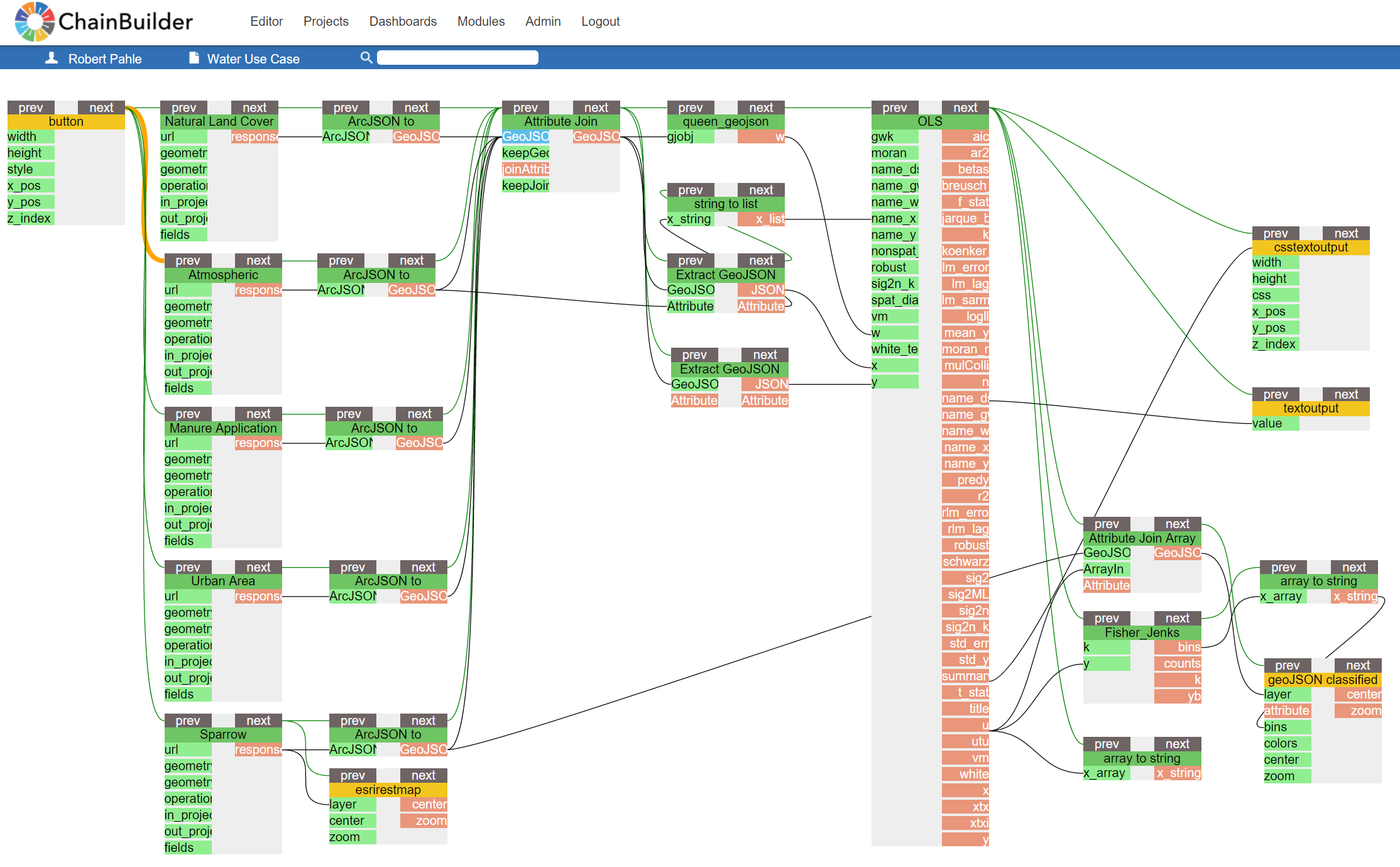Click the x_list output of string to list

762,219
